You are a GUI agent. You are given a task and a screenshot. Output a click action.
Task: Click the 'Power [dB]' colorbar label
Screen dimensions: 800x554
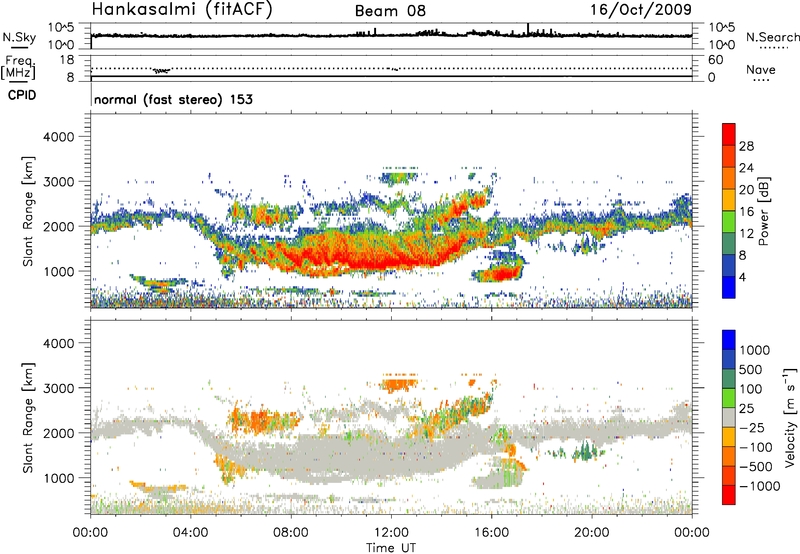point(763,211)
